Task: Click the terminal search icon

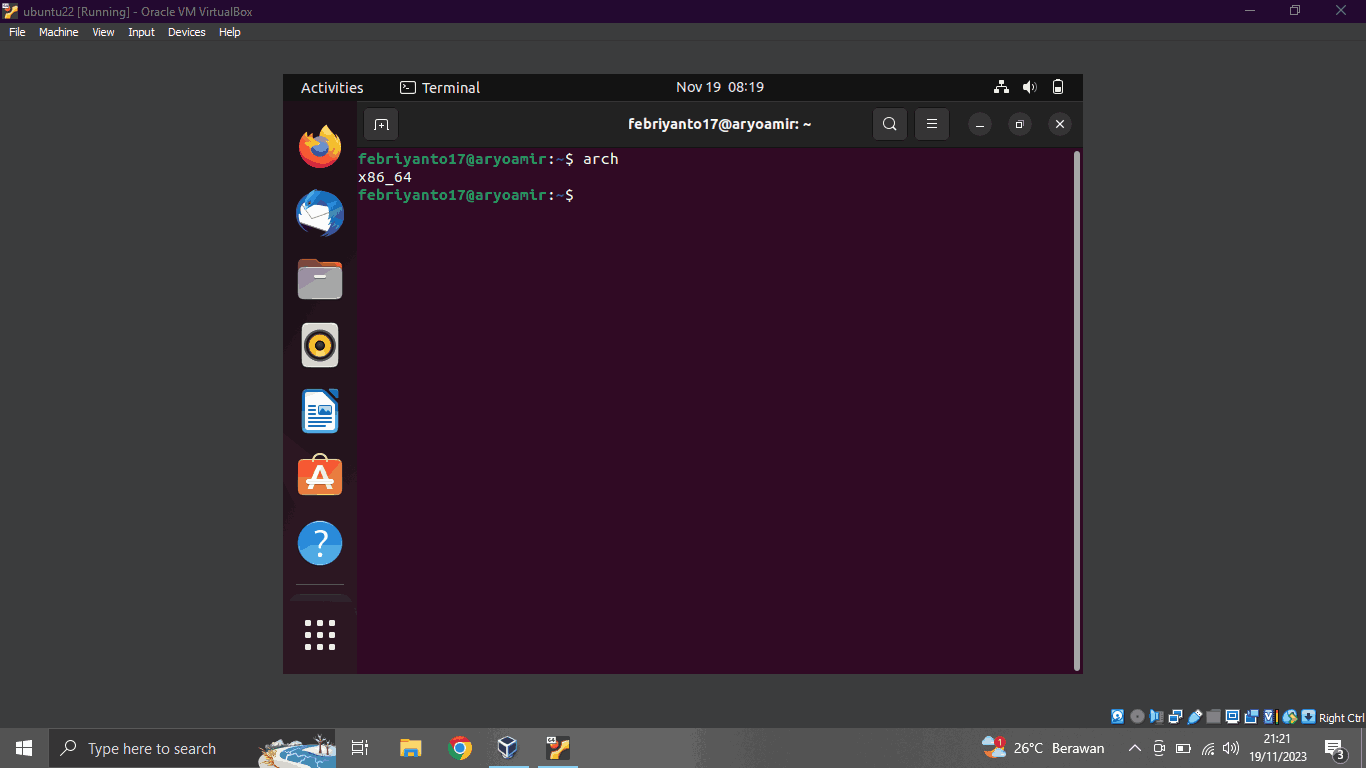Action: click(890, 124)
